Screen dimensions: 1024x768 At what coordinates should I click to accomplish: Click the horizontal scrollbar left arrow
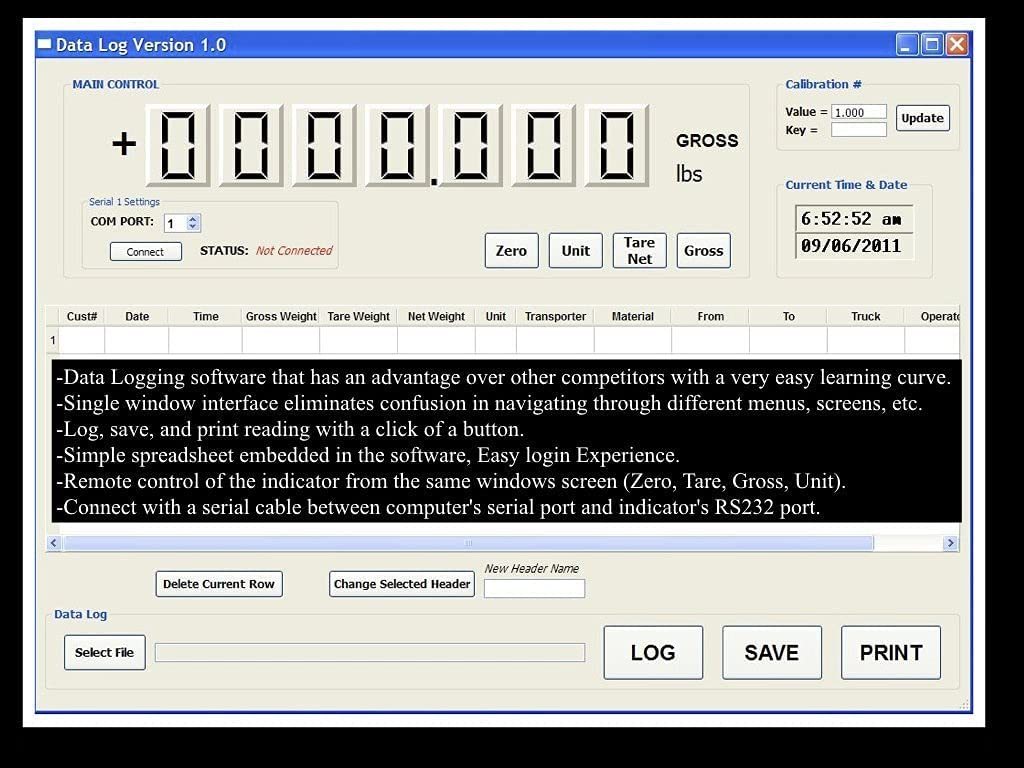click(x=55, y=543)
